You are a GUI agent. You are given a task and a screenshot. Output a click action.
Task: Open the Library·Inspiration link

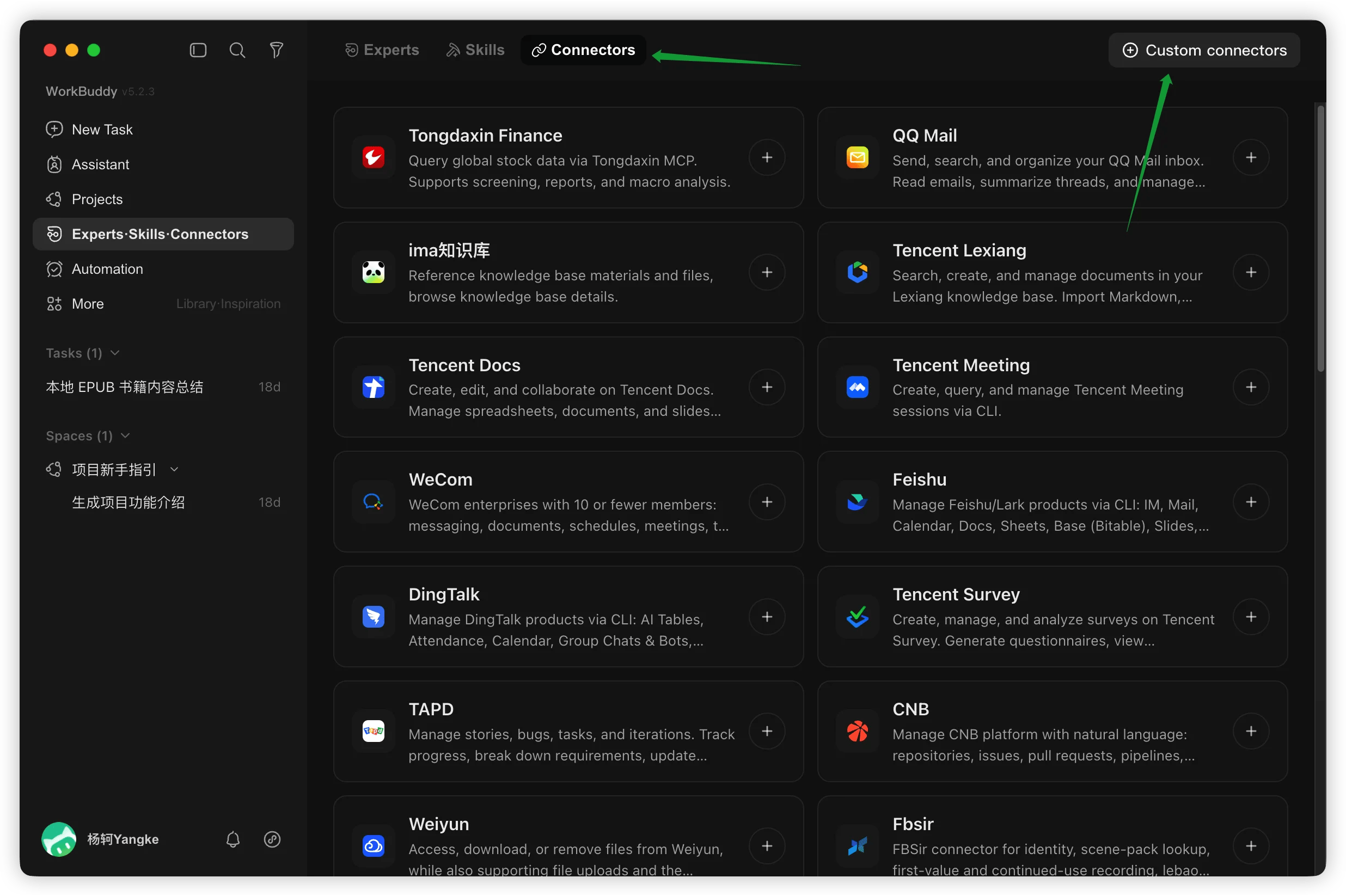pyautogui.click(x=228, y=304)
